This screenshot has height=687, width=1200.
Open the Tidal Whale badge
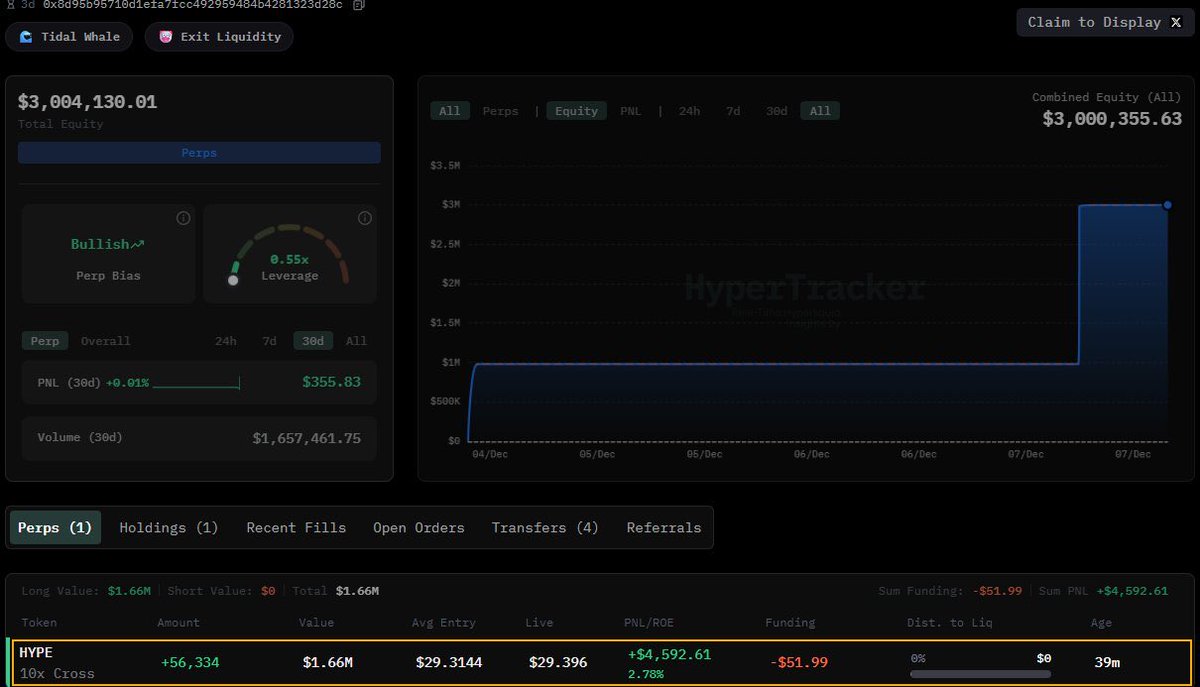pos(69,37)
